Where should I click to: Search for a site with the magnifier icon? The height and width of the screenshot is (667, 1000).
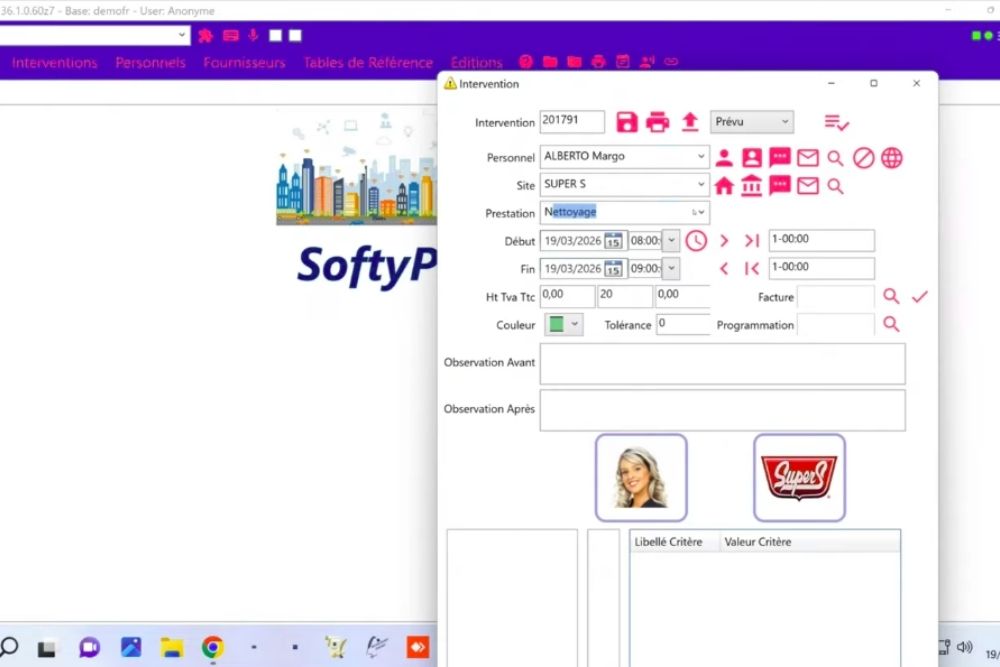[836, 186]
